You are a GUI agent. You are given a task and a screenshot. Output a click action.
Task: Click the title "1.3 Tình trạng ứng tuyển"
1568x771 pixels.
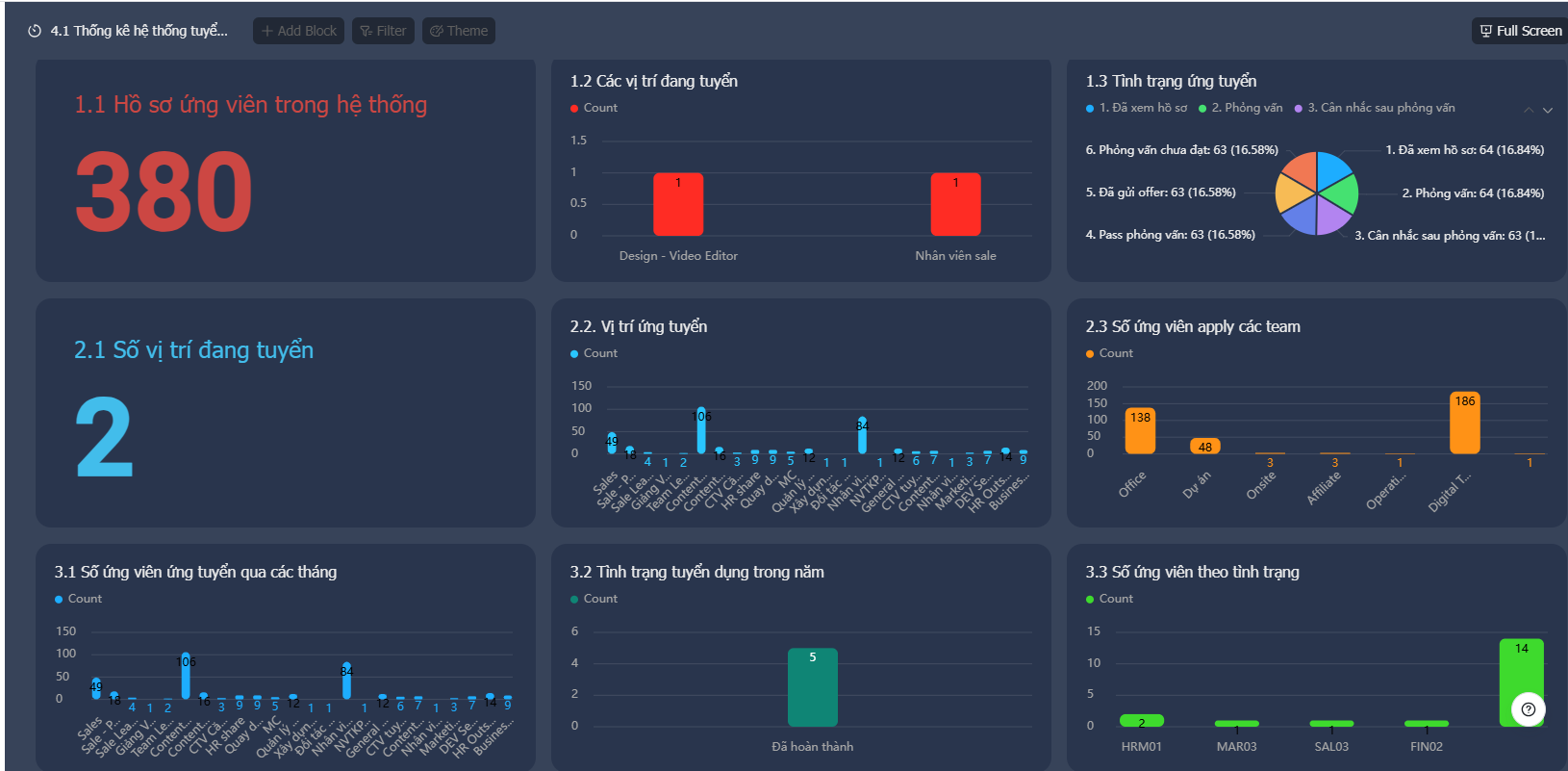tap(1171, 82)
